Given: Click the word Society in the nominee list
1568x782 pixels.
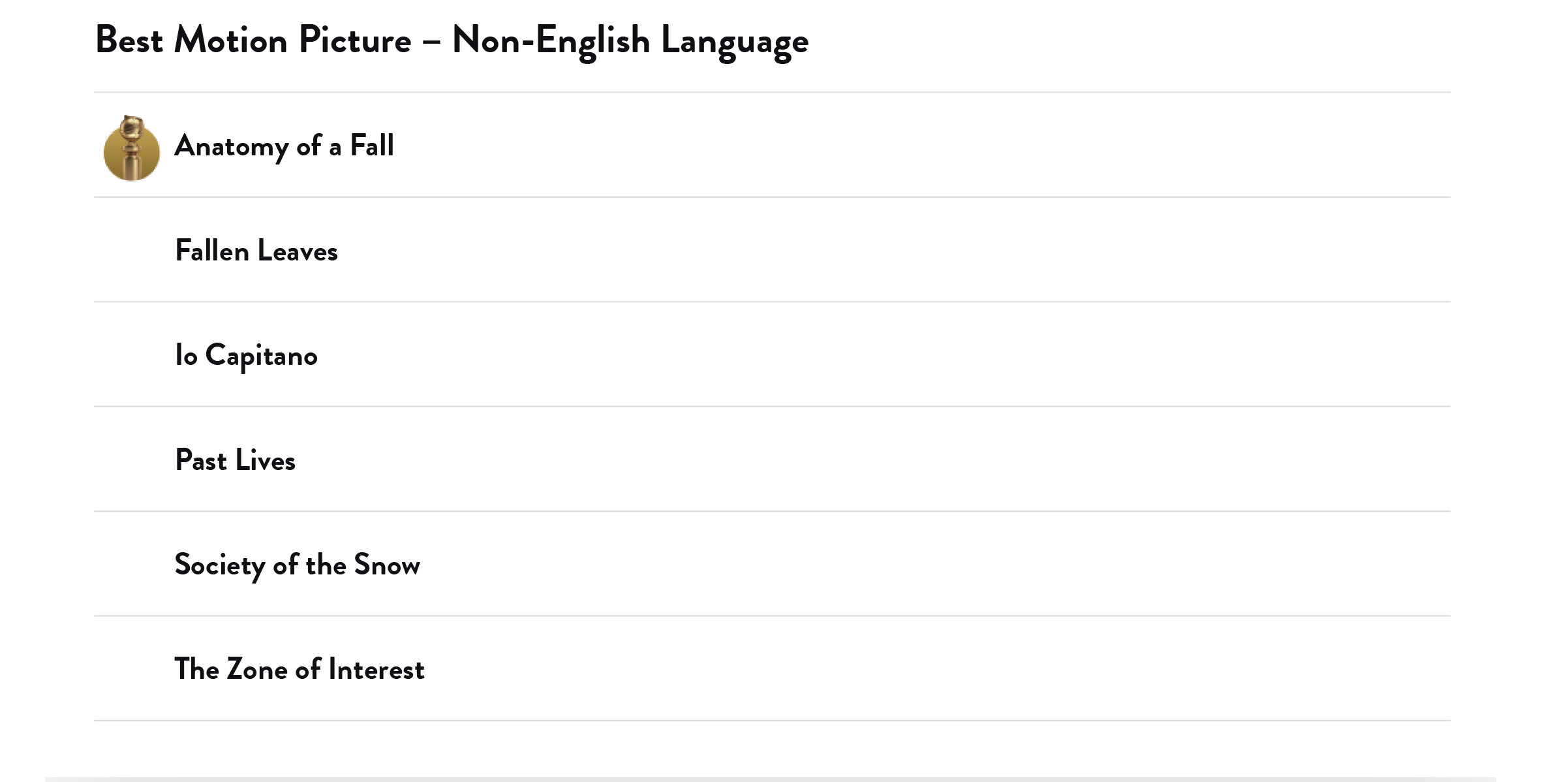Looking at the screenshot, I should (x=219, y=565).
